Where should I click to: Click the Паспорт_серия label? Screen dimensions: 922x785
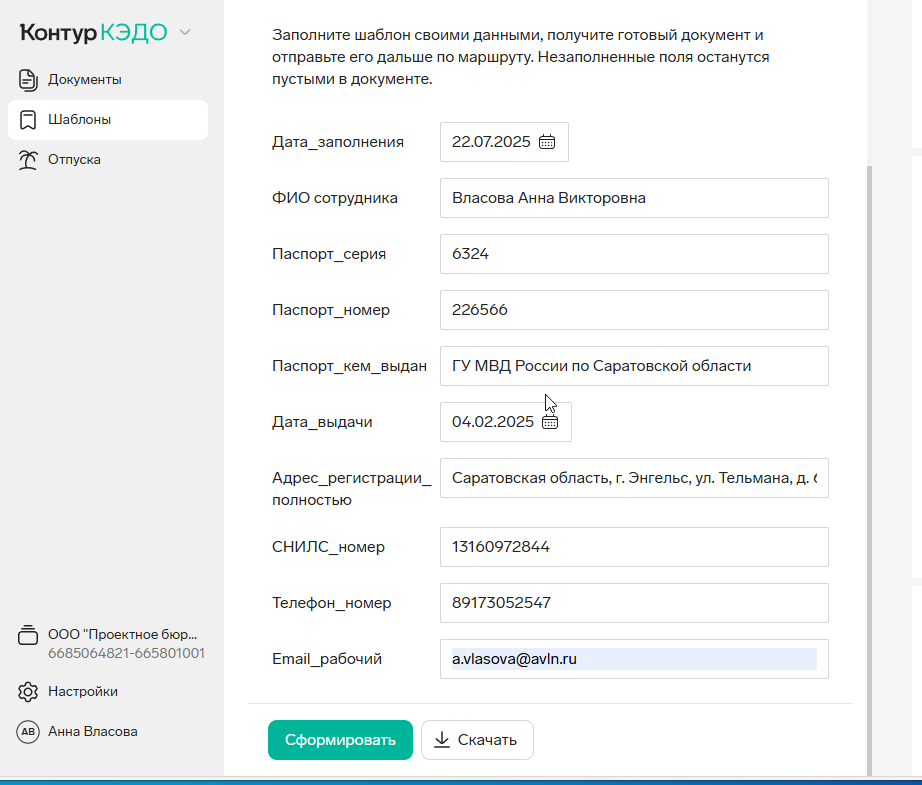pos(329,254)
